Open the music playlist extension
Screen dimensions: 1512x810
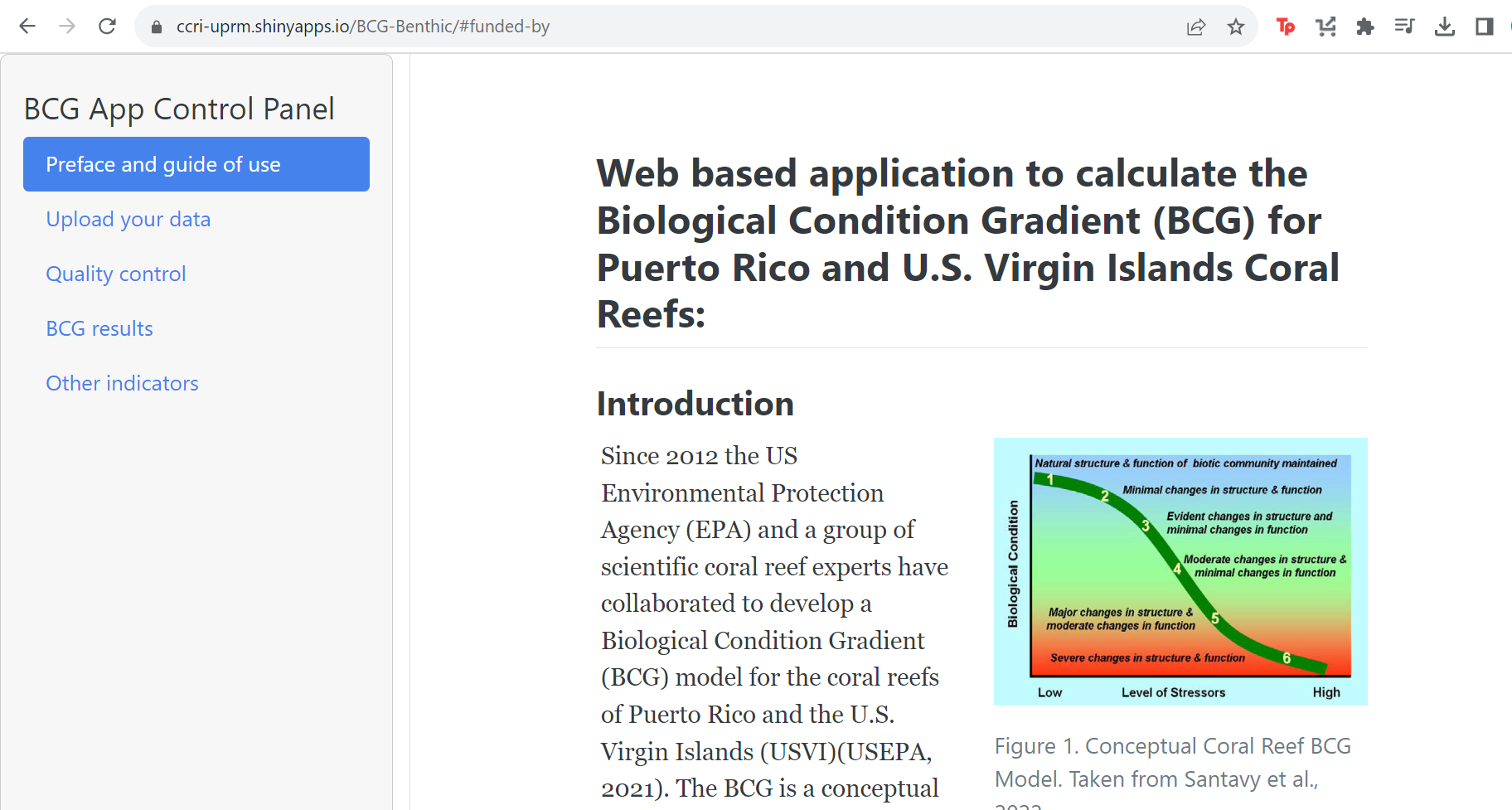point(1405,26)
